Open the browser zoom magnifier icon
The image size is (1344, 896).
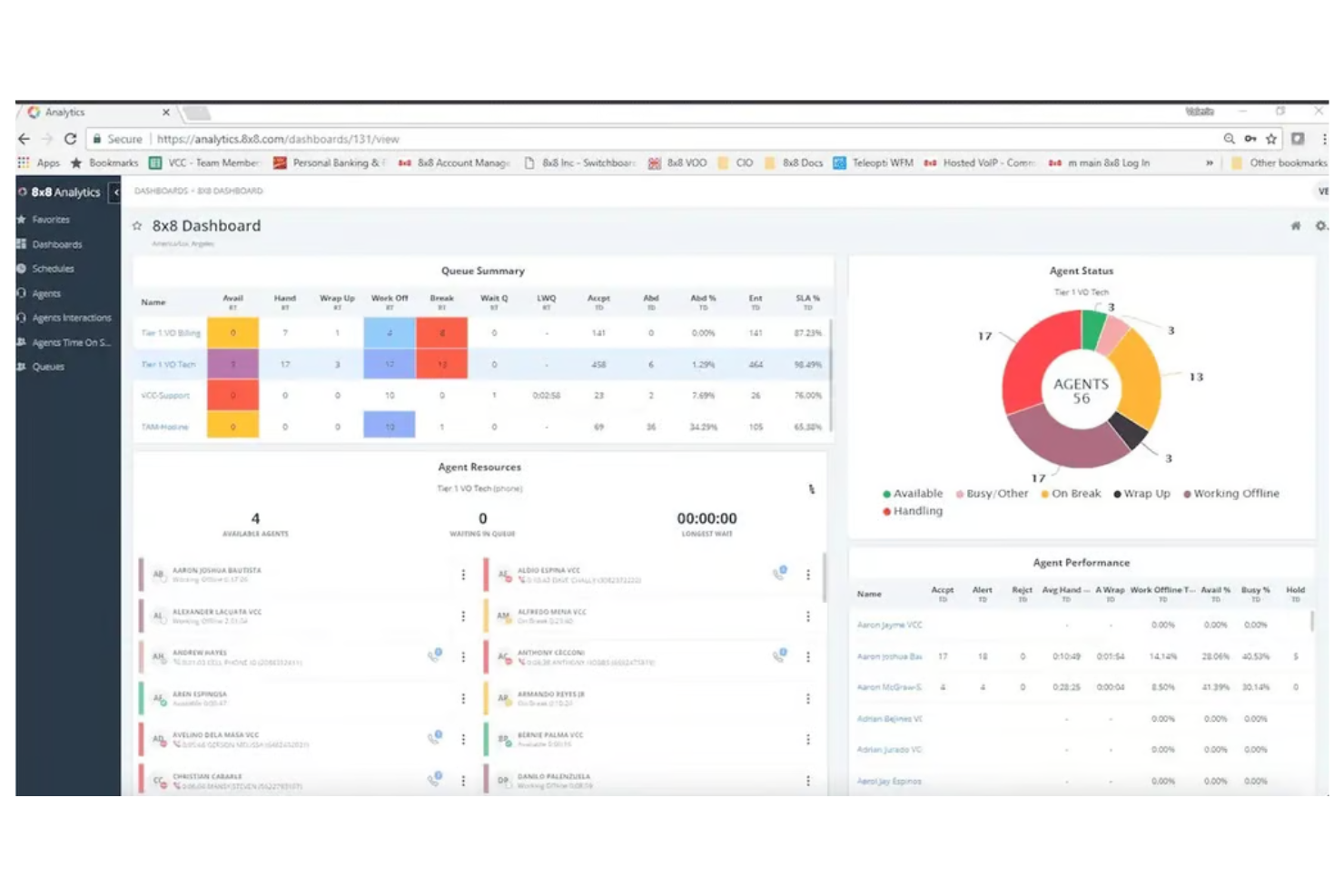tap(1229, 139)
